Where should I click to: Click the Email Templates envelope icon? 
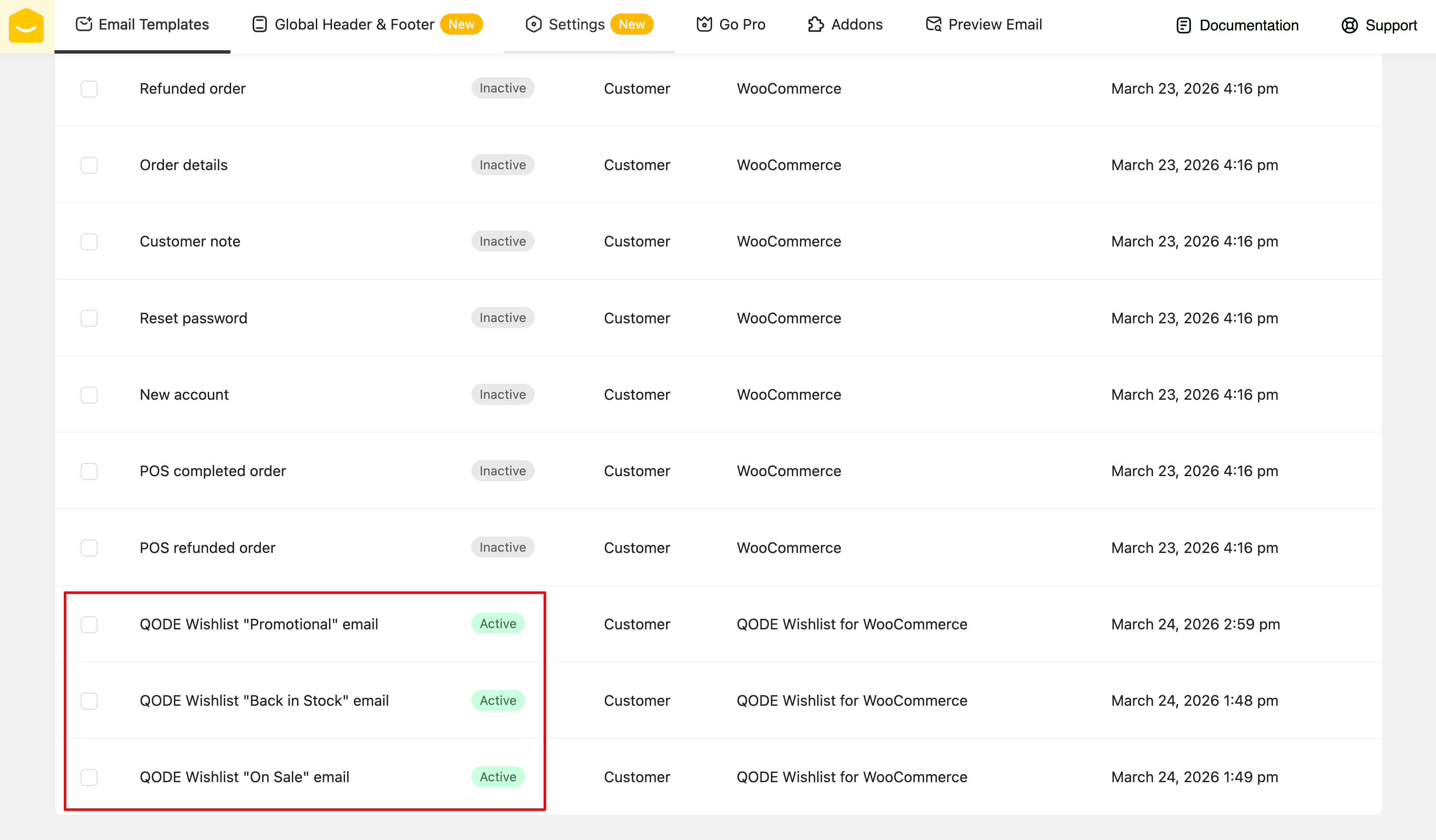pyautogui.click(x=84, y=24)
